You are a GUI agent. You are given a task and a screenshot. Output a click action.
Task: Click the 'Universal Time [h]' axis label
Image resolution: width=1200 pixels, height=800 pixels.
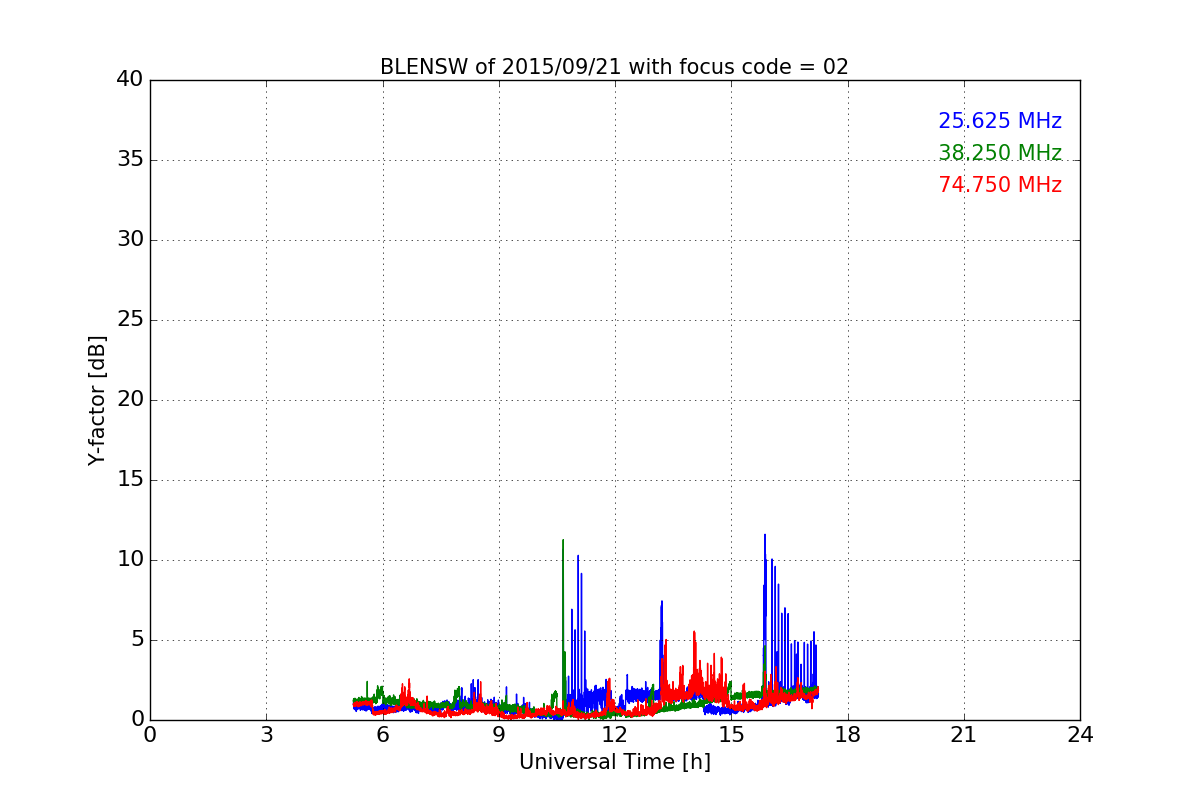point(615,762)
